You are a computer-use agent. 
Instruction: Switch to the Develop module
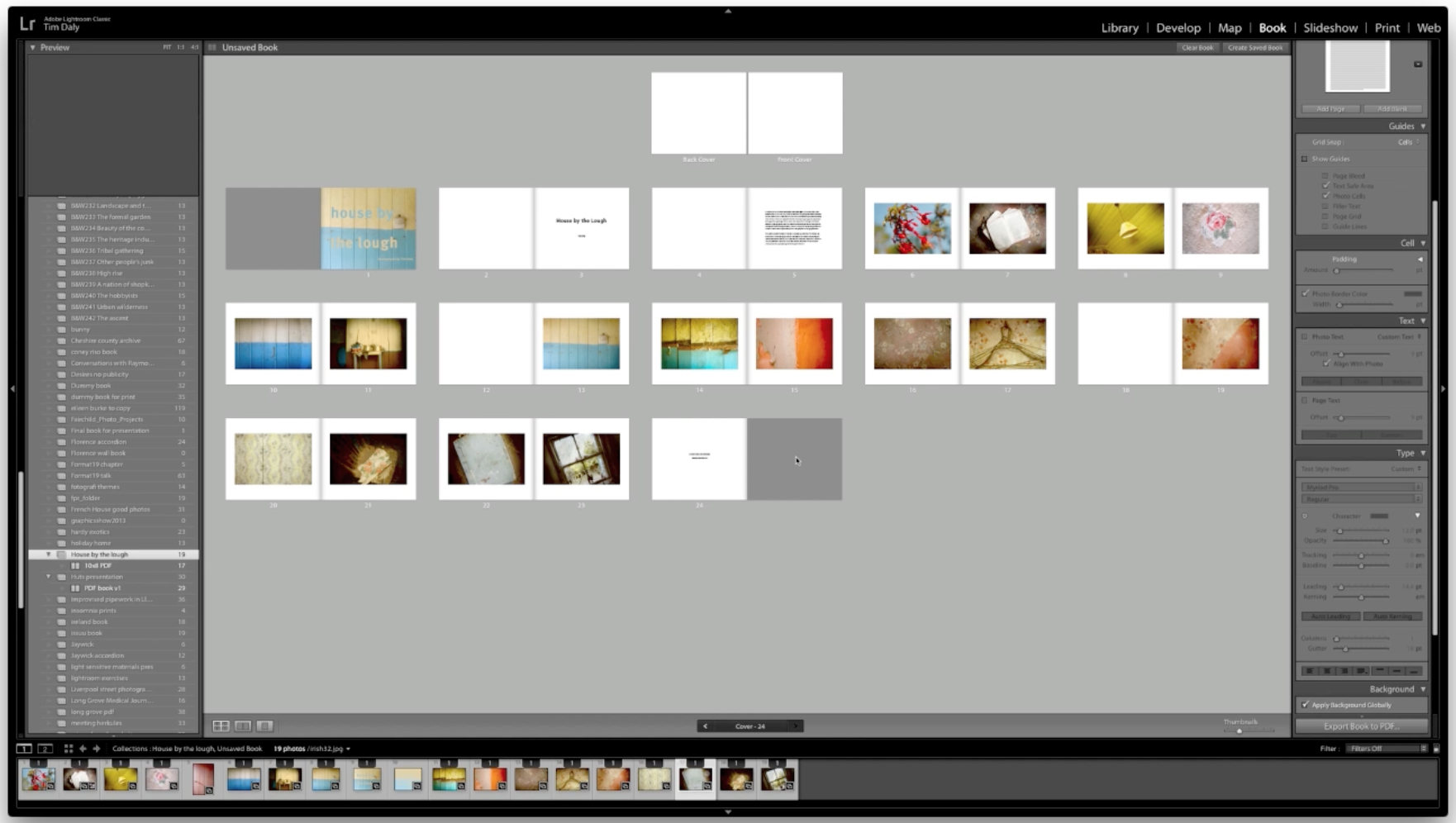click(x=1178, y=27)
